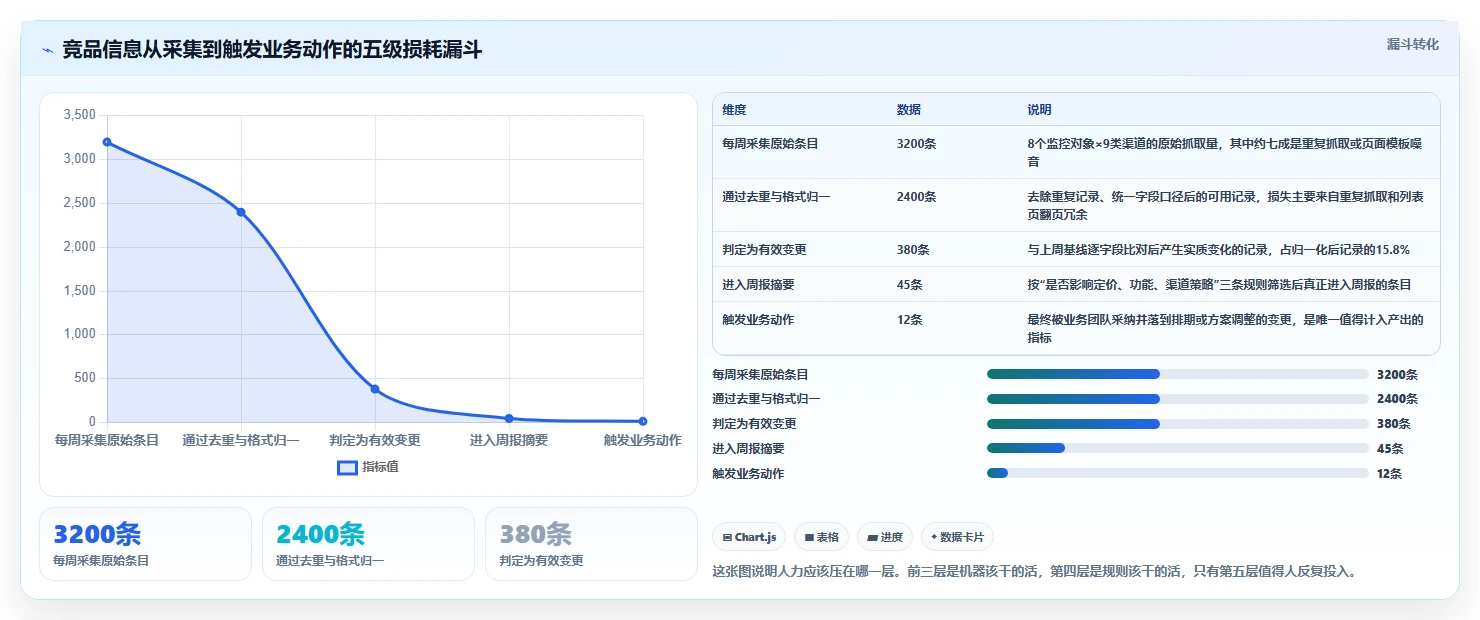This screenshot has width=1480, height=620.
Task: Open the 3200条 stat card
Action: (x=145, y=544)
